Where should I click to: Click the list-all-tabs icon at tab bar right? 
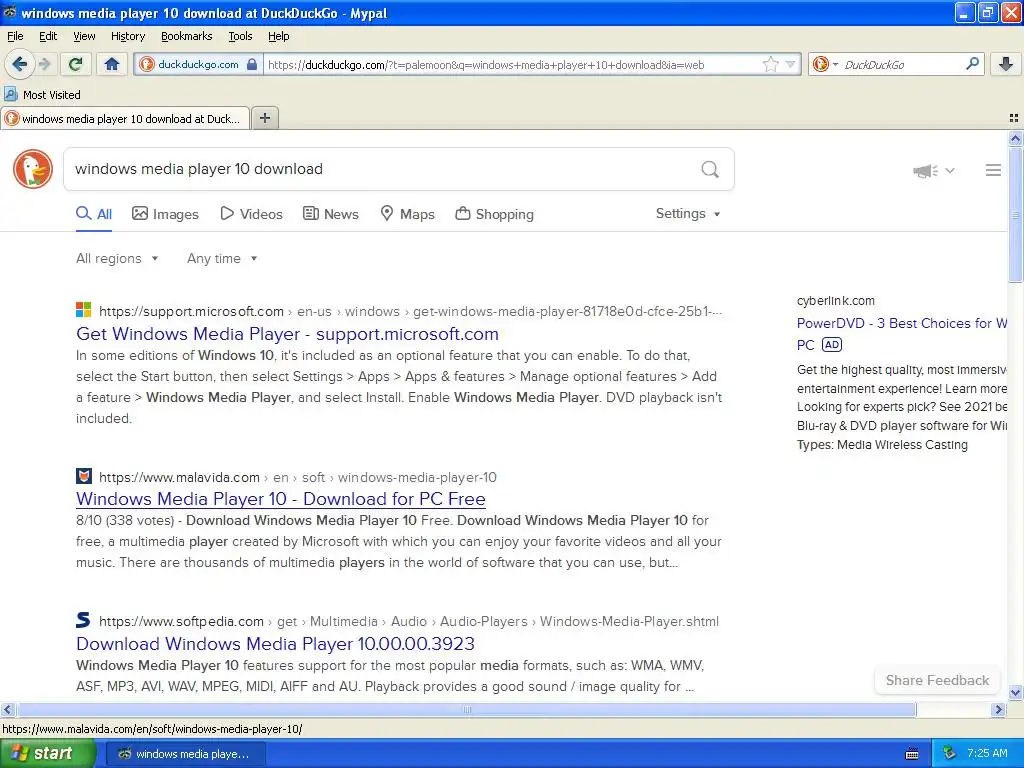[1014, 118]
